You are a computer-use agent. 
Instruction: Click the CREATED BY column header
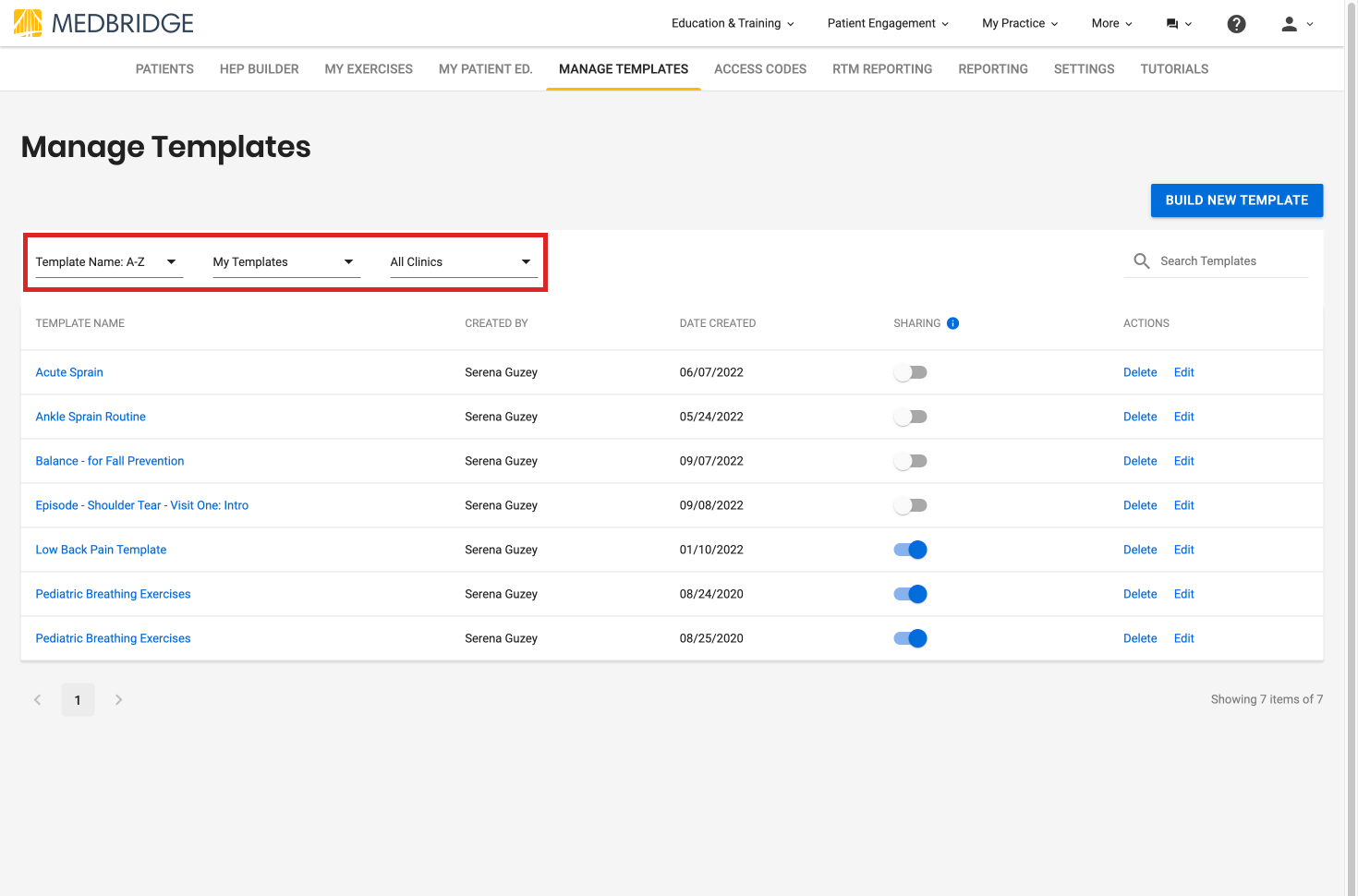coord(496,323)
